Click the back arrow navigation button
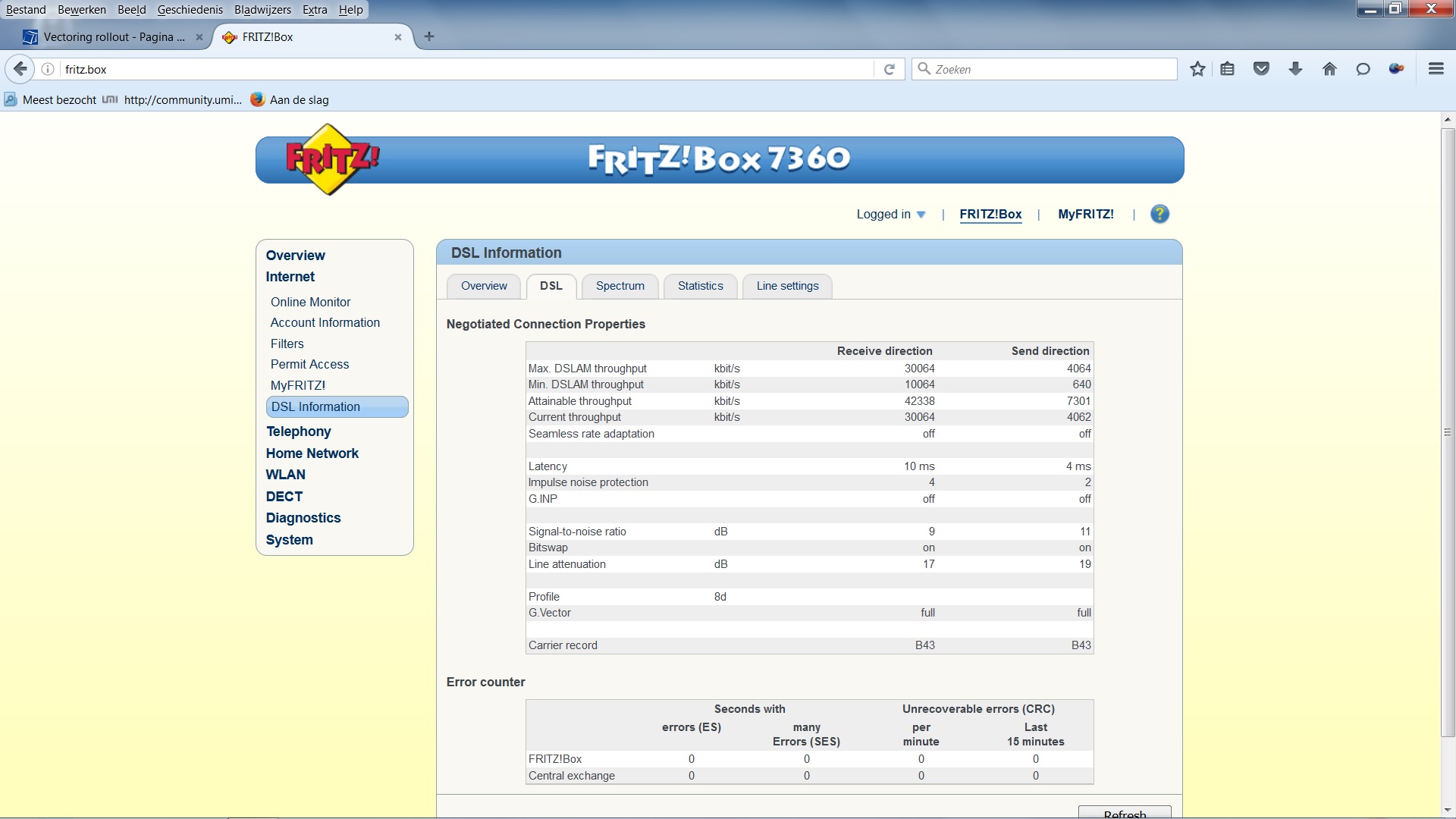 20,69
